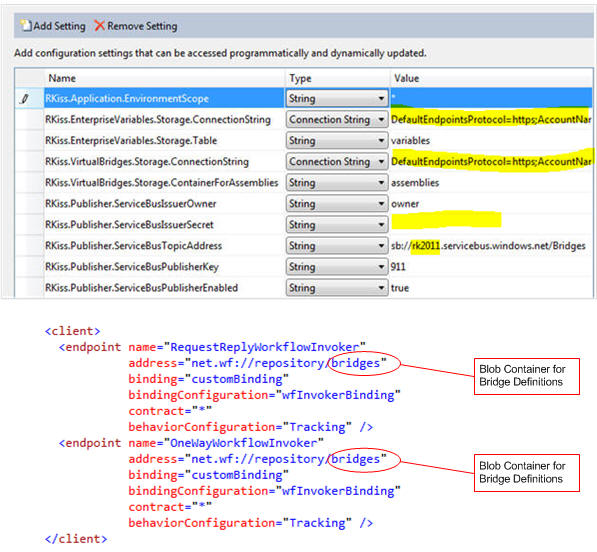597x552 pixels.
Task: Click the ServiceBusTopicAddress value cell
Action: tap(491, 246)
